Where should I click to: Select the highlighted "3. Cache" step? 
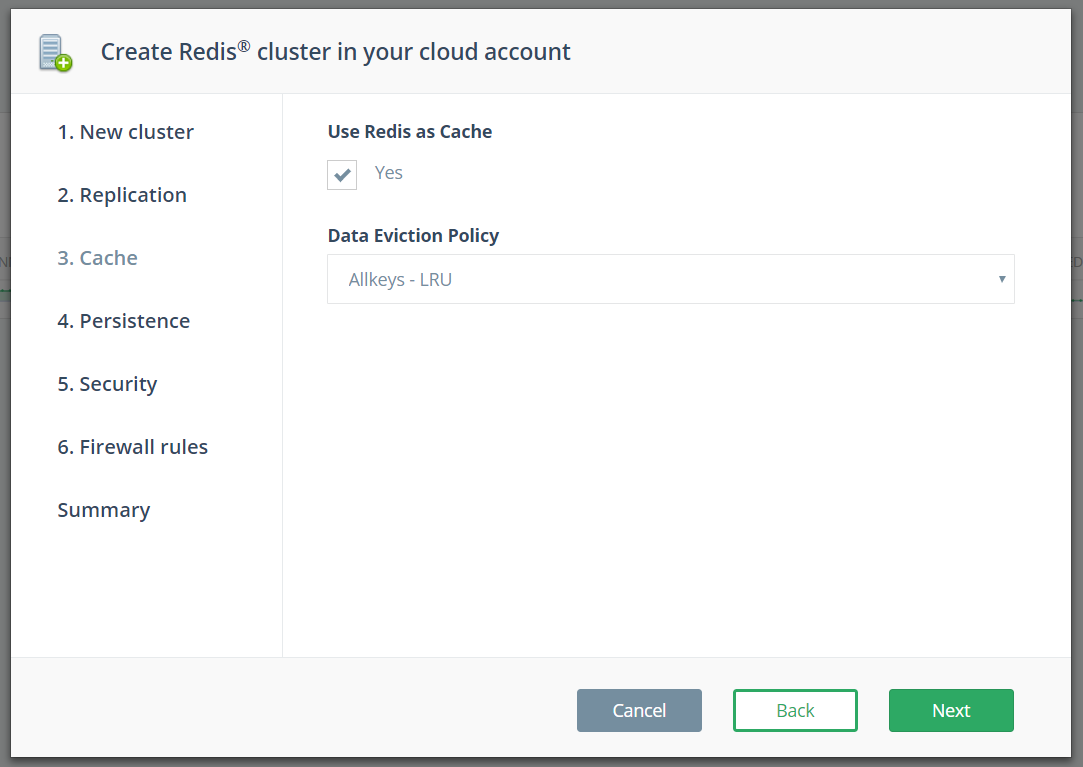click(97, 257)
